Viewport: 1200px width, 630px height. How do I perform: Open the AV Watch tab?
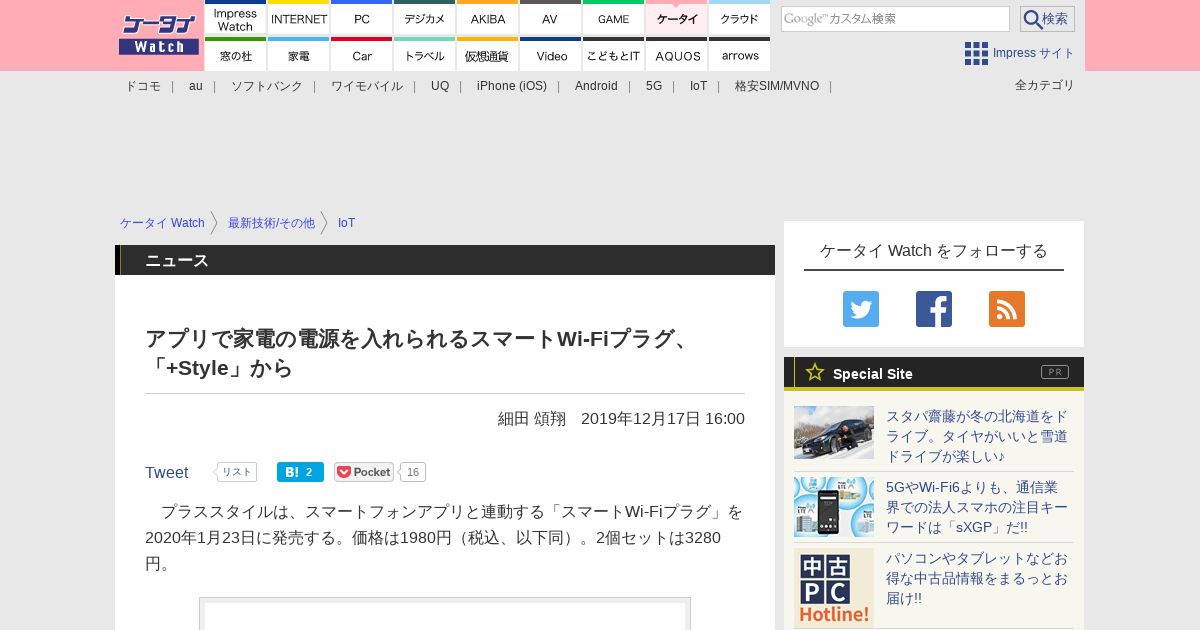550,19
